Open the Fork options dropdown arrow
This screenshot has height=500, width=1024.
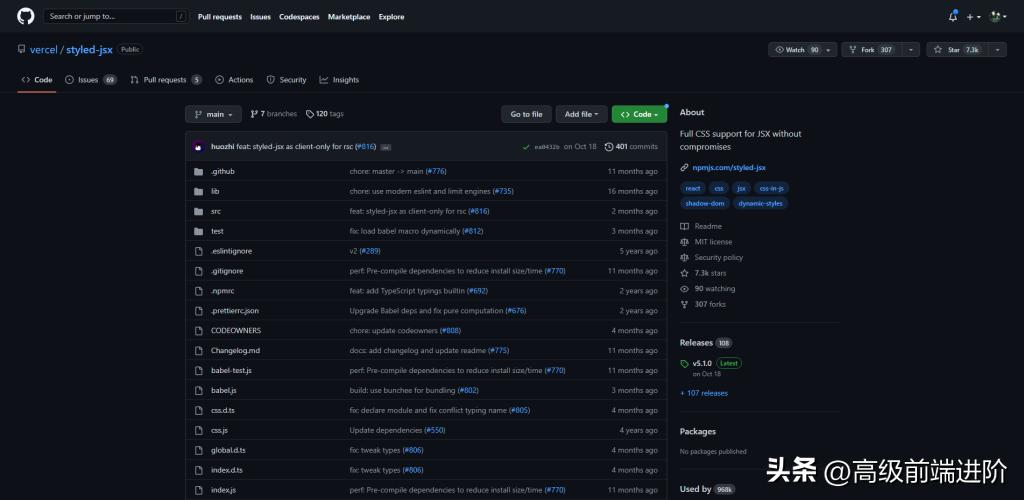pyautogui.click(x=911, y=49)
